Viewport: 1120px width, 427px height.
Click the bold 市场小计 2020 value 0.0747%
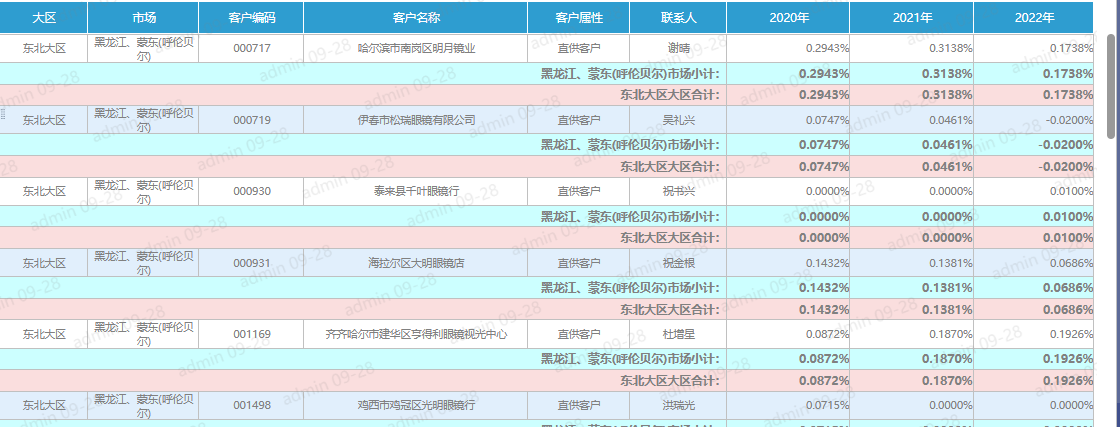(824, 145)
